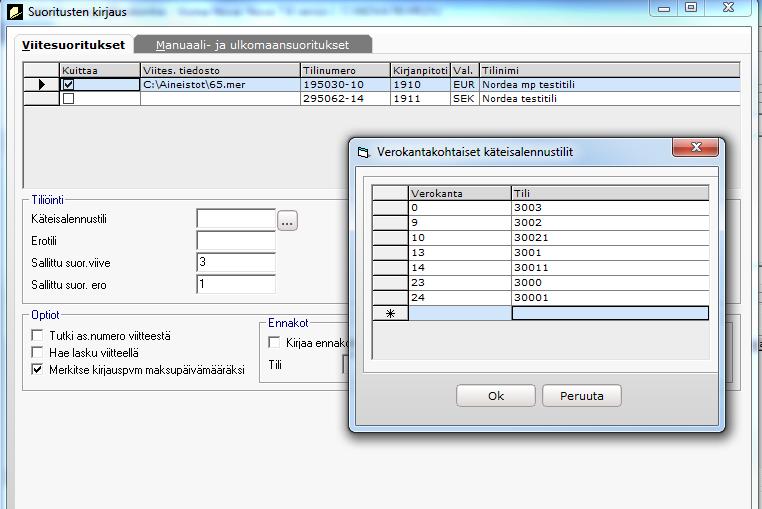Viewport: 762px width, 509px height.
Task: Close the Suoritusten kirjaus window
Action: click(x=727, y=8)
